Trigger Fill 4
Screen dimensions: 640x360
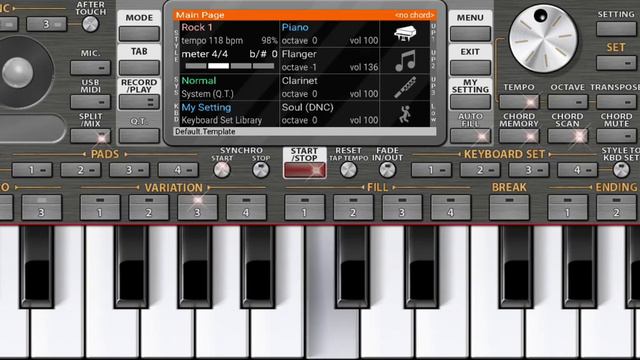coord(451,208)
